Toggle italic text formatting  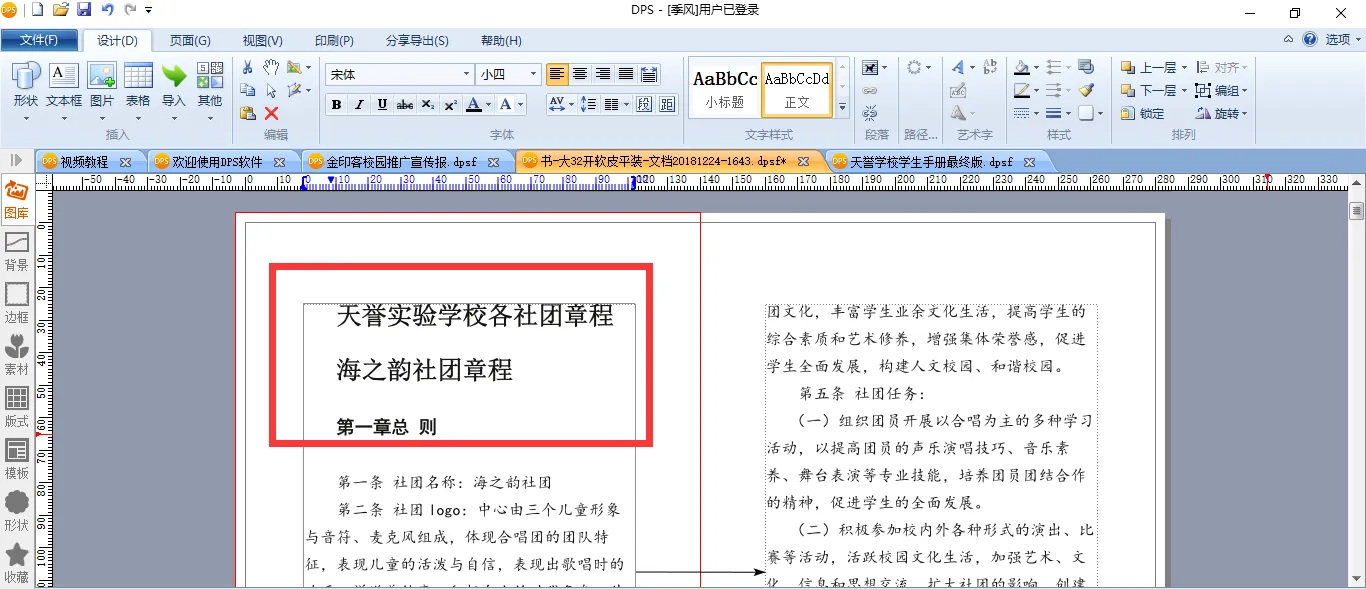click(358, 105)
